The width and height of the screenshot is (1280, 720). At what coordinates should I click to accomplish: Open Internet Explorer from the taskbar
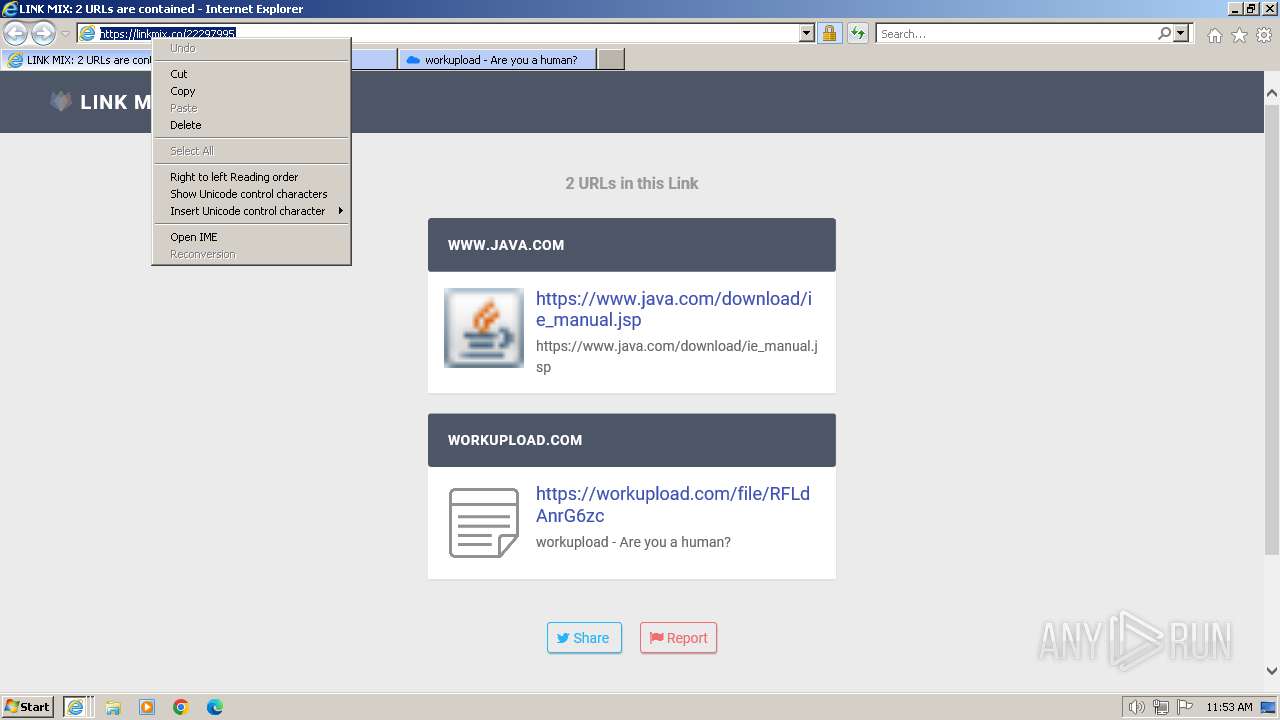(76, 707)
